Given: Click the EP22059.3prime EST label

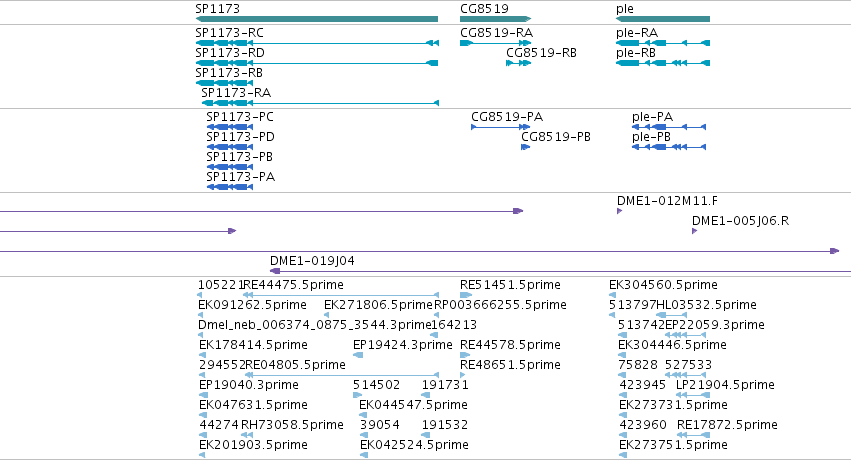Looking at the screenshot, I should pyautogui.click(x=715, y=325).
